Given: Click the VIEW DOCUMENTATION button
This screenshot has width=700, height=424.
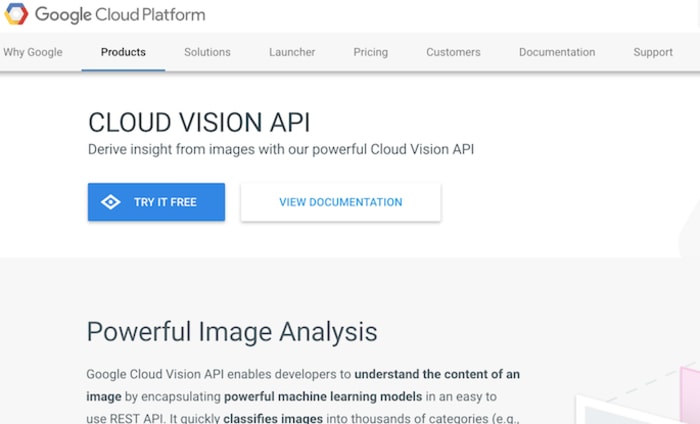Looking at the screenshot, I should click(341, 202).
